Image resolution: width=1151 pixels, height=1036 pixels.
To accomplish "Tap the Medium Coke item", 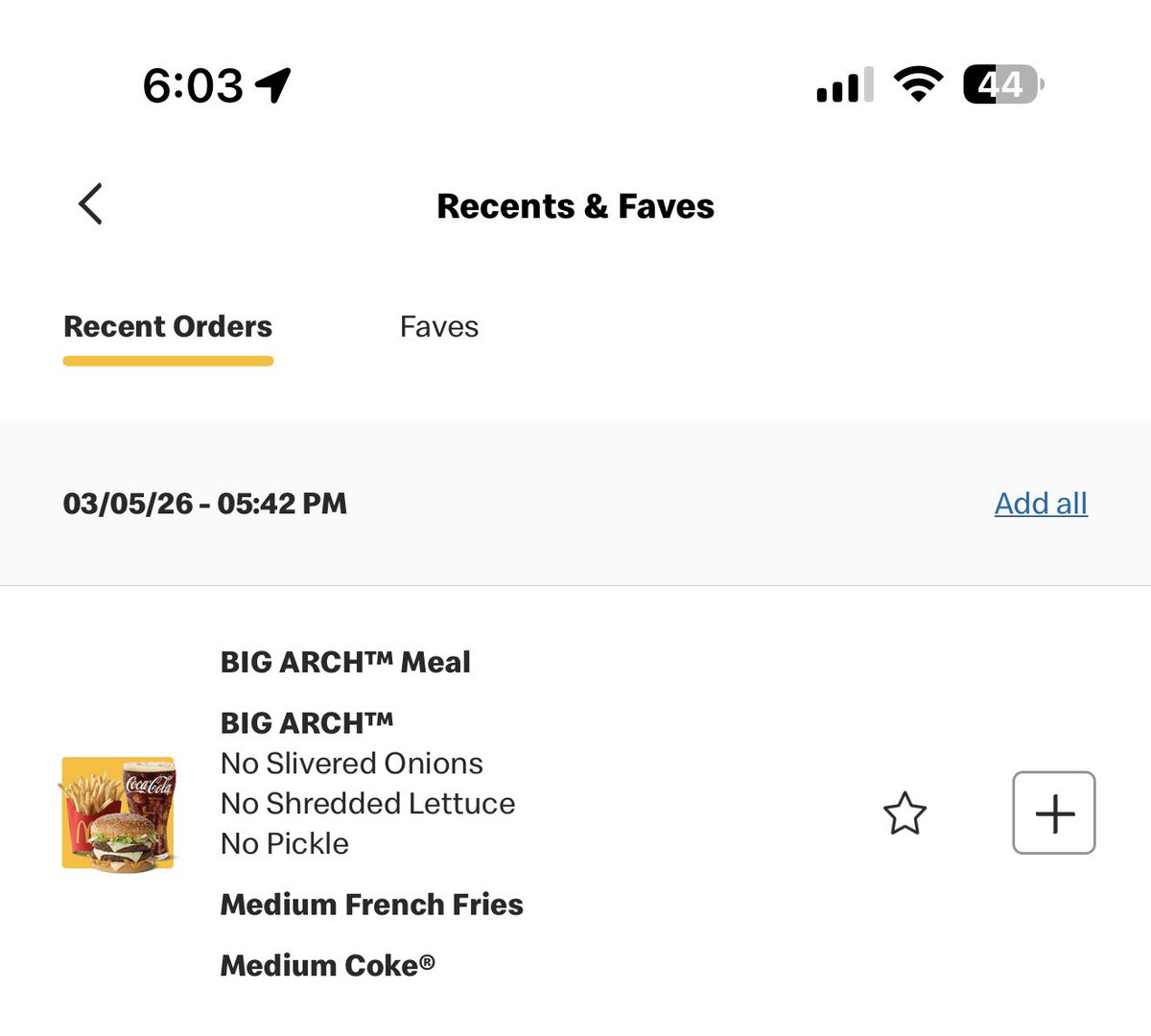I will click(x=327, y=965).
